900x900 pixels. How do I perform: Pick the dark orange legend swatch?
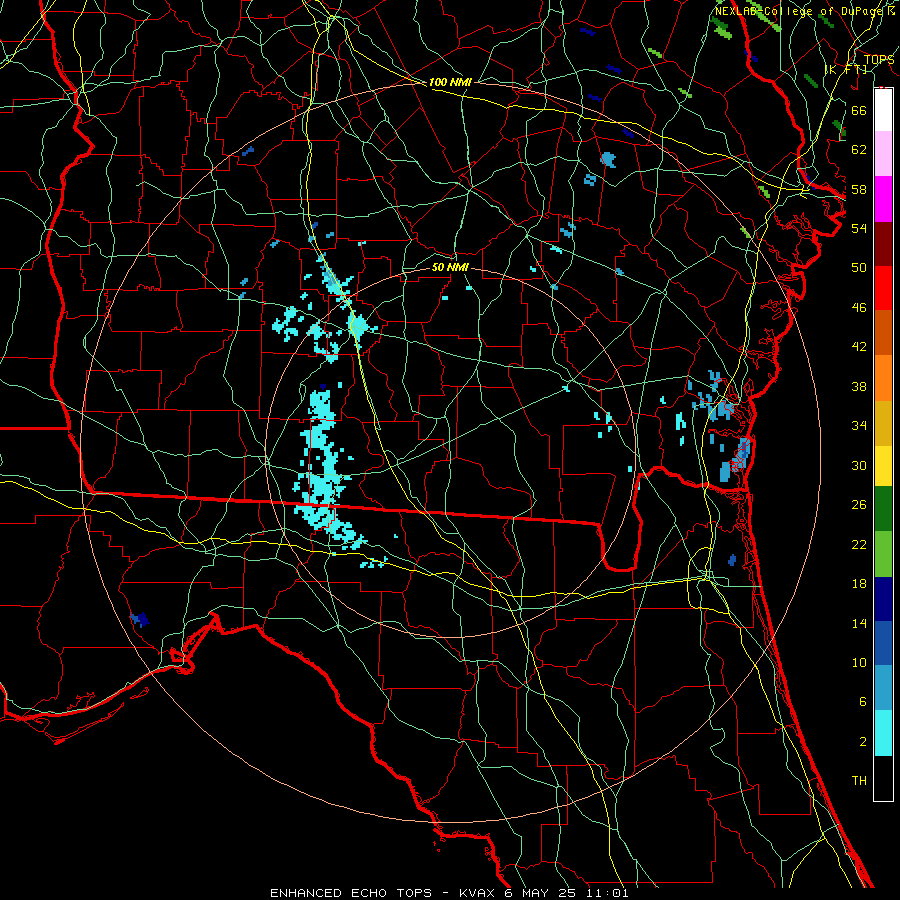click(x=883, y=332)
